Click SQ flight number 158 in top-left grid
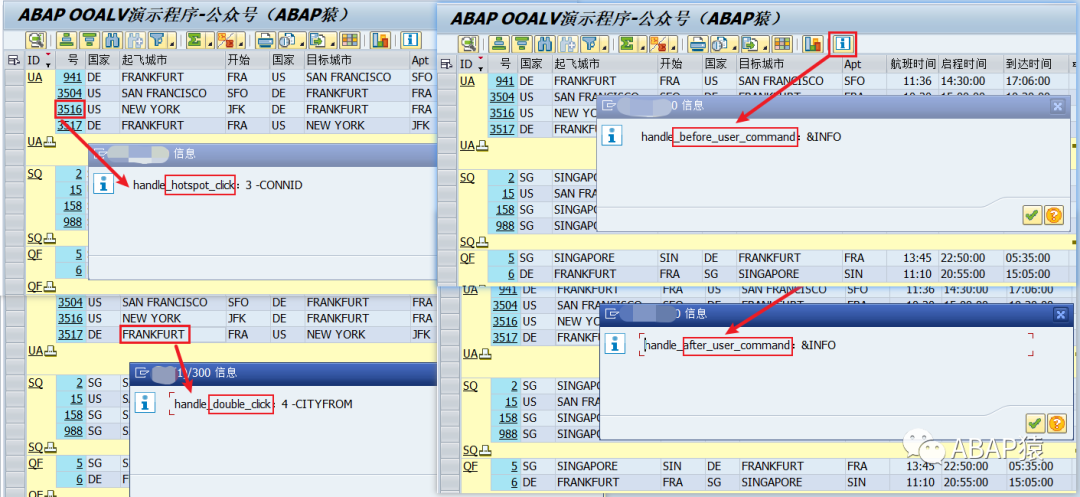 tap(74, 206)
